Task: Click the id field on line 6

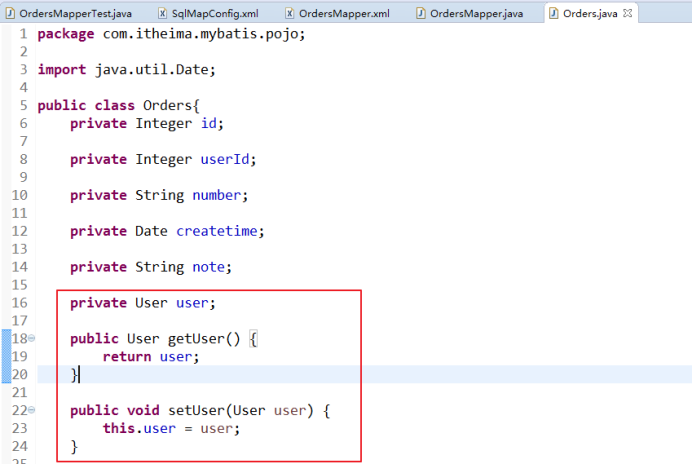Action: tap(209, 123)
